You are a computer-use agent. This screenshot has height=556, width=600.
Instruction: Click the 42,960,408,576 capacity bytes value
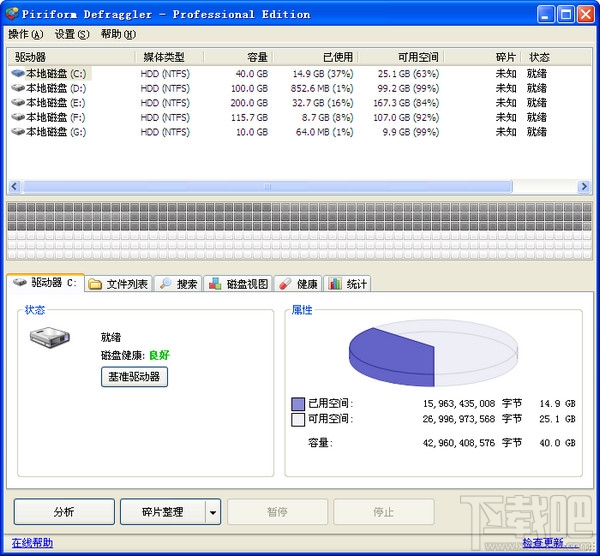pyautogui.click(x=459, y=443)
